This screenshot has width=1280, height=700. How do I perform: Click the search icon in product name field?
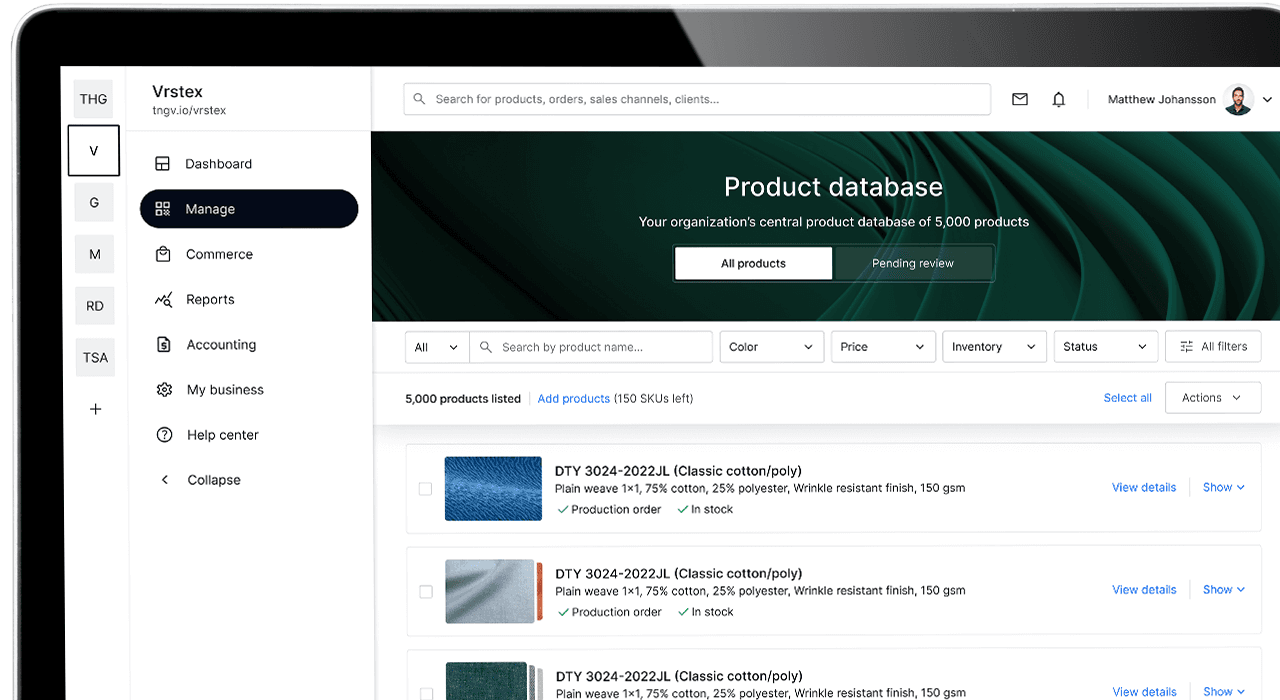(486, 347)
